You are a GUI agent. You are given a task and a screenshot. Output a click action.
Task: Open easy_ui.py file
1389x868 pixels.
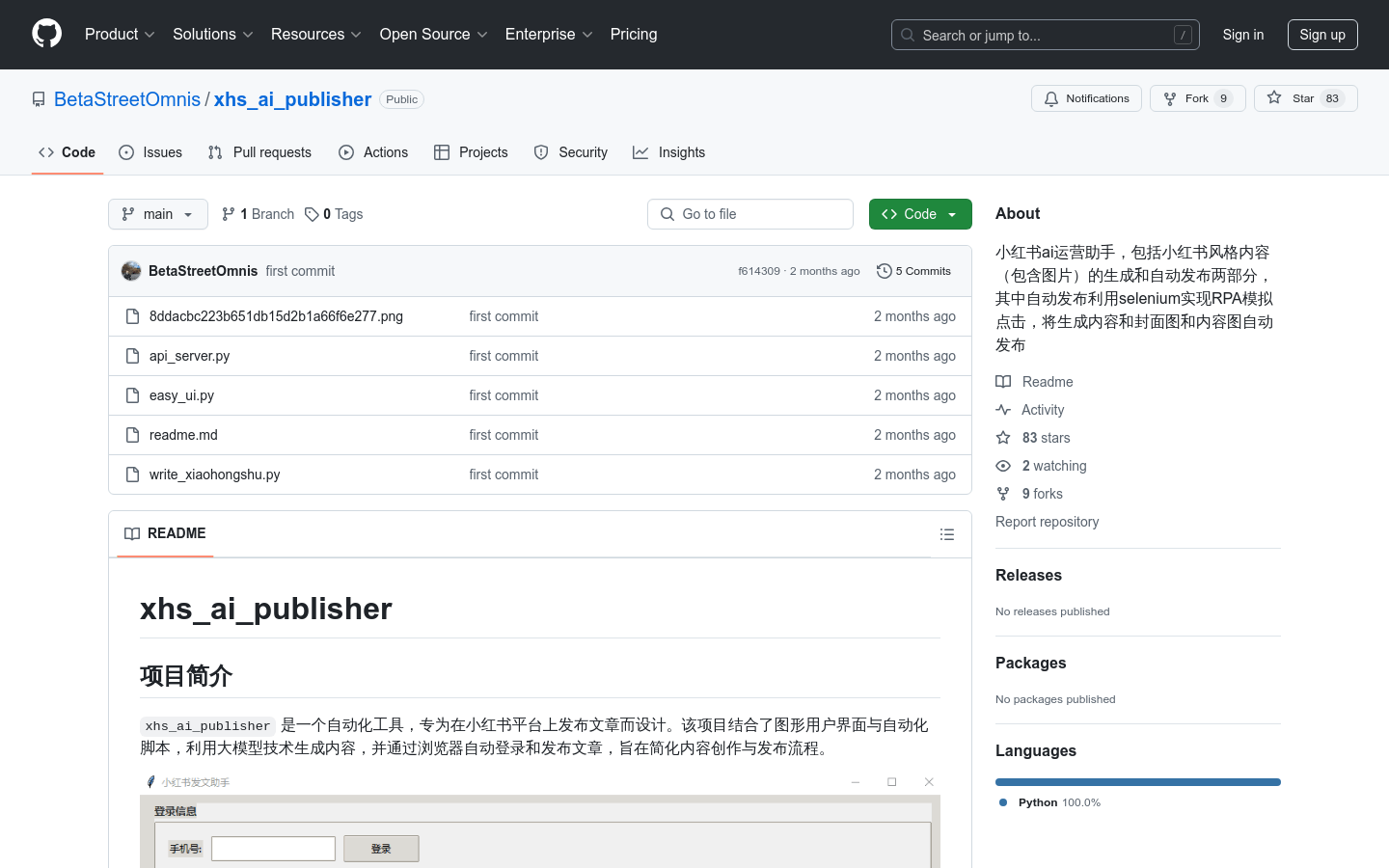(x=181, y=395)
